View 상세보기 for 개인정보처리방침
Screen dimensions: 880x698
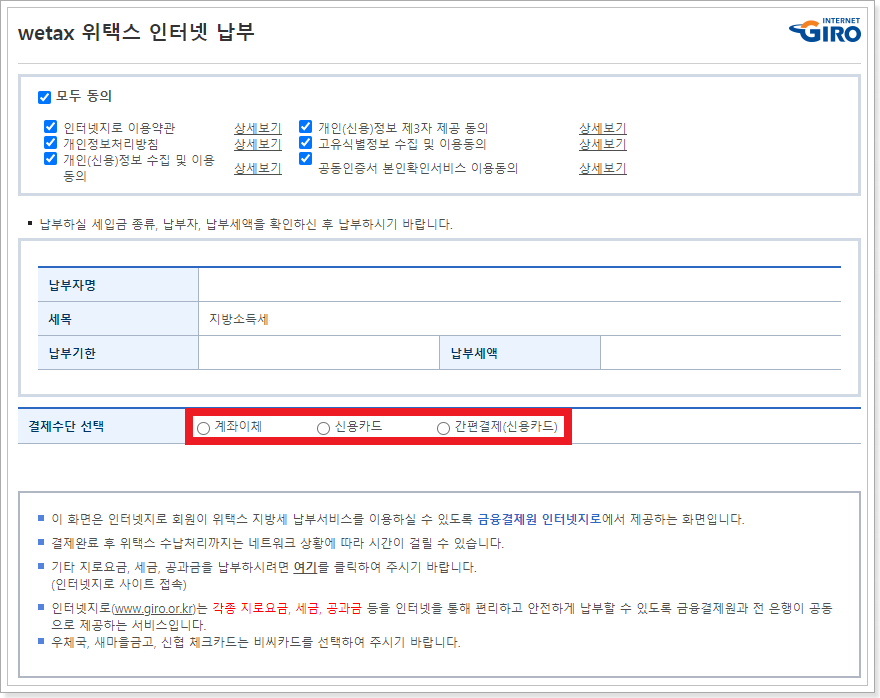(x=256, y=144)
